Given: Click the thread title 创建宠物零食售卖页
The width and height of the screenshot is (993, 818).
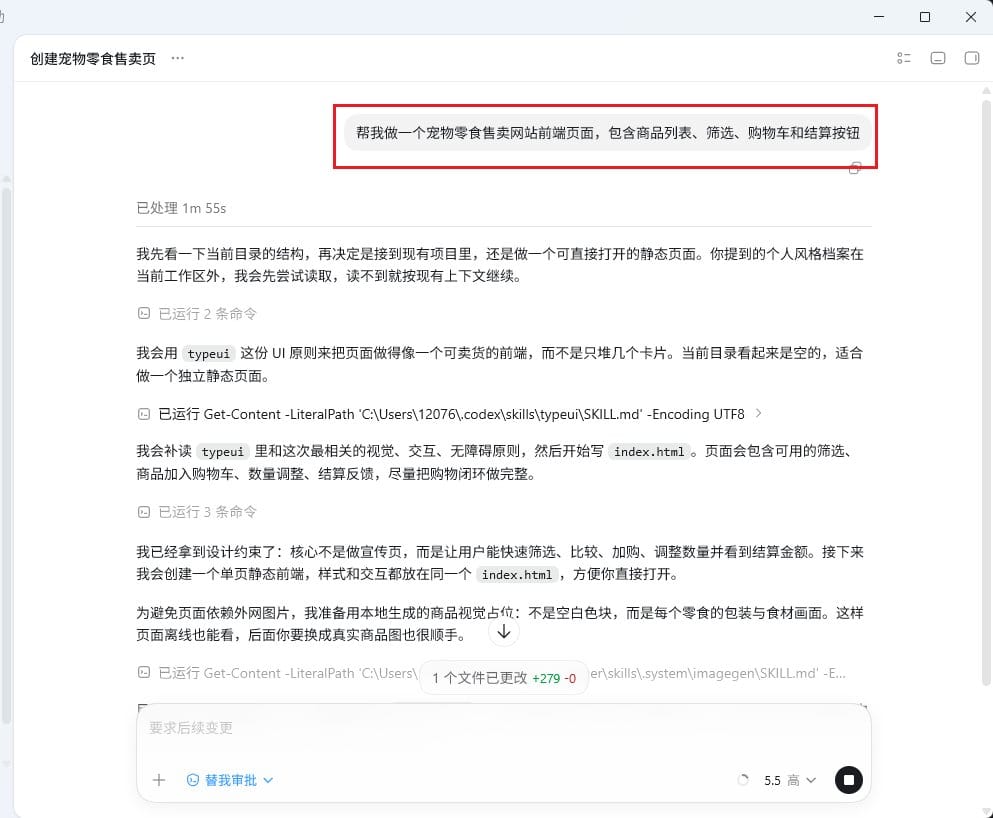Looking at the screenshot, I should 92,59.
